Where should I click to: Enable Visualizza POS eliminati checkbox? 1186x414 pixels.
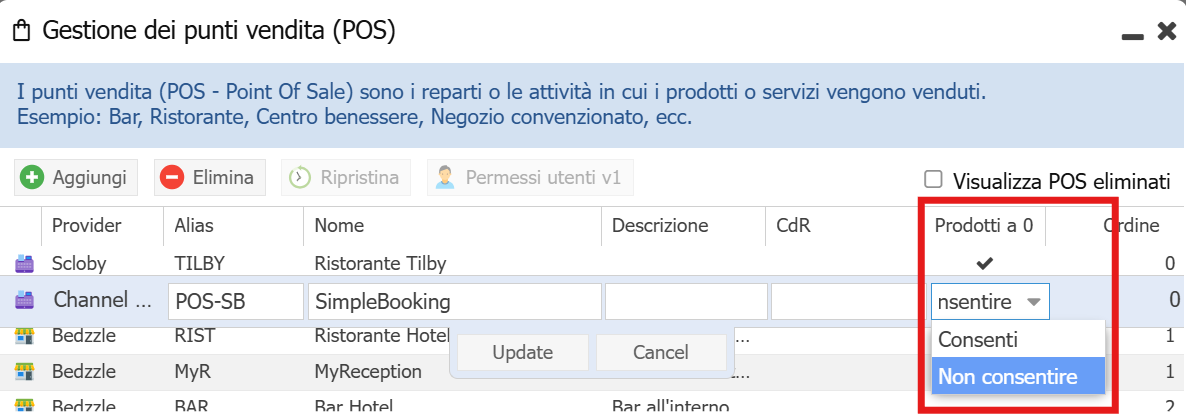[x=934, y=180]
